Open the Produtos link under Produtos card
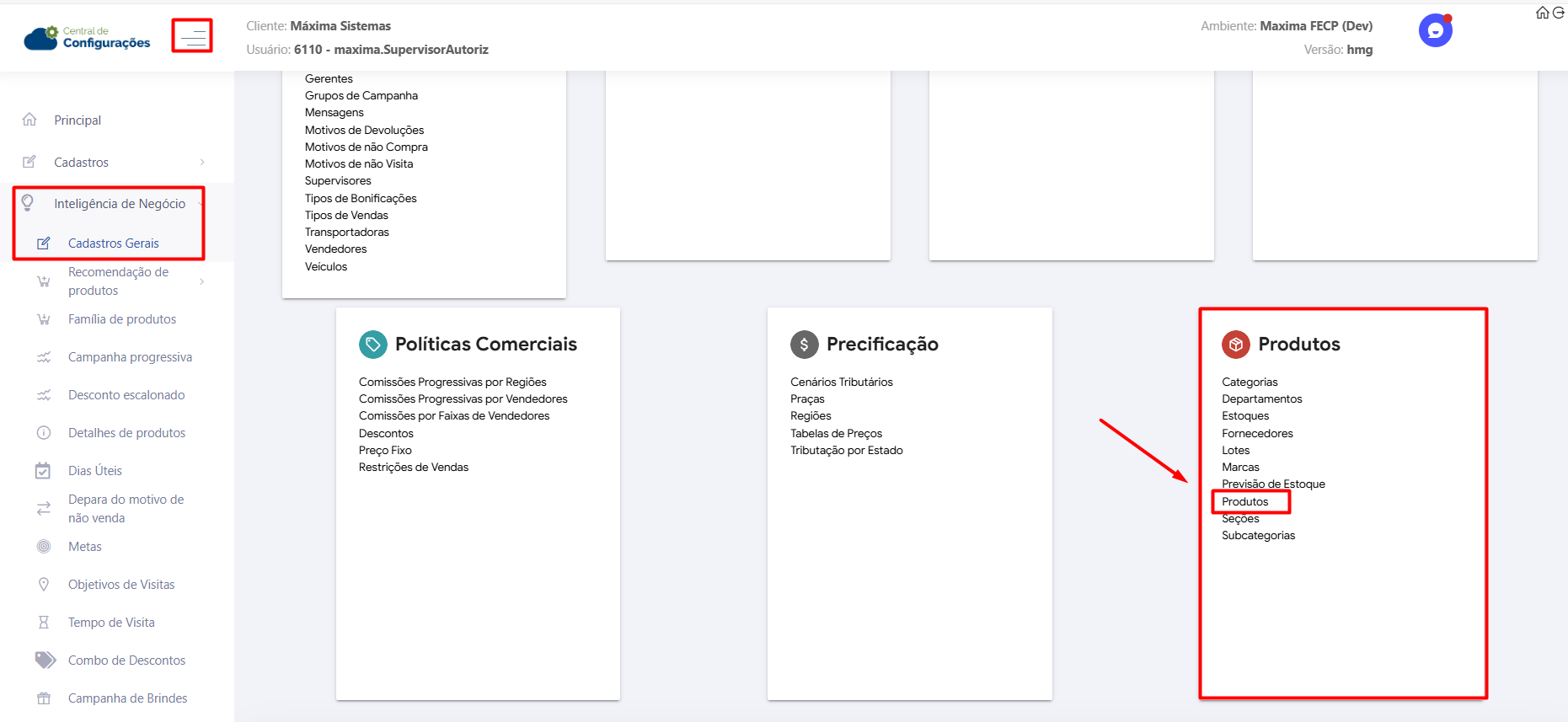Image resolution: width=1568 pixels, height=722 pixels. (x=1244, y=502)
